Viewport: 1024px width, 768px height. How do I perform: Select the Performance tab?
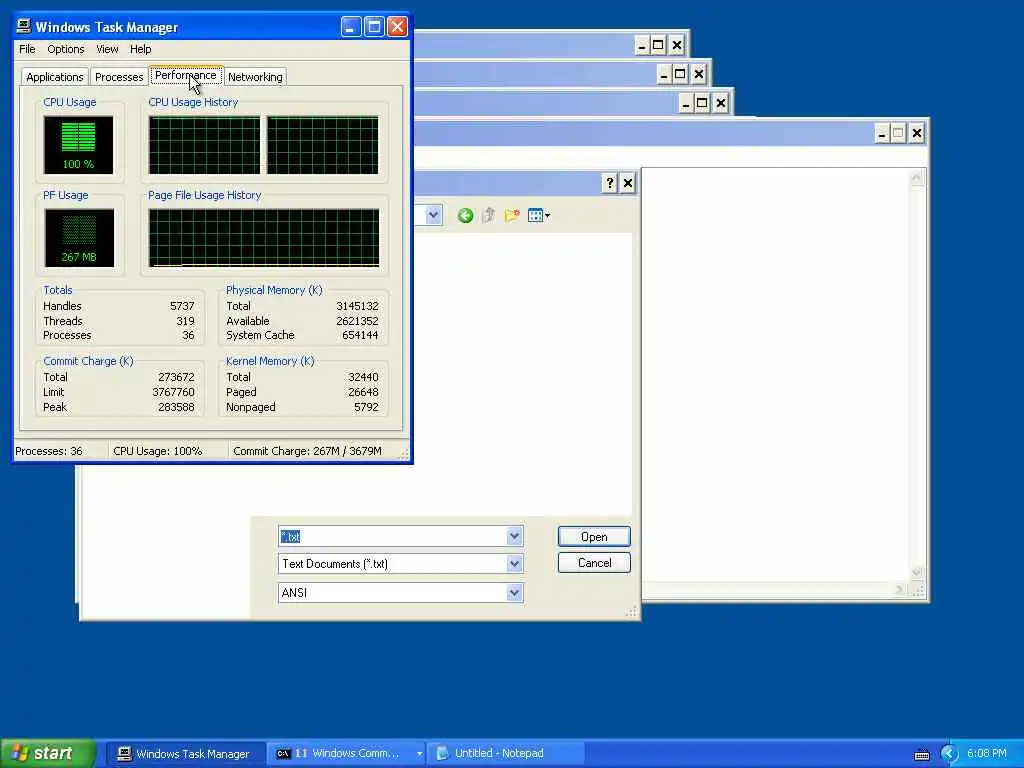pos(185,75)
